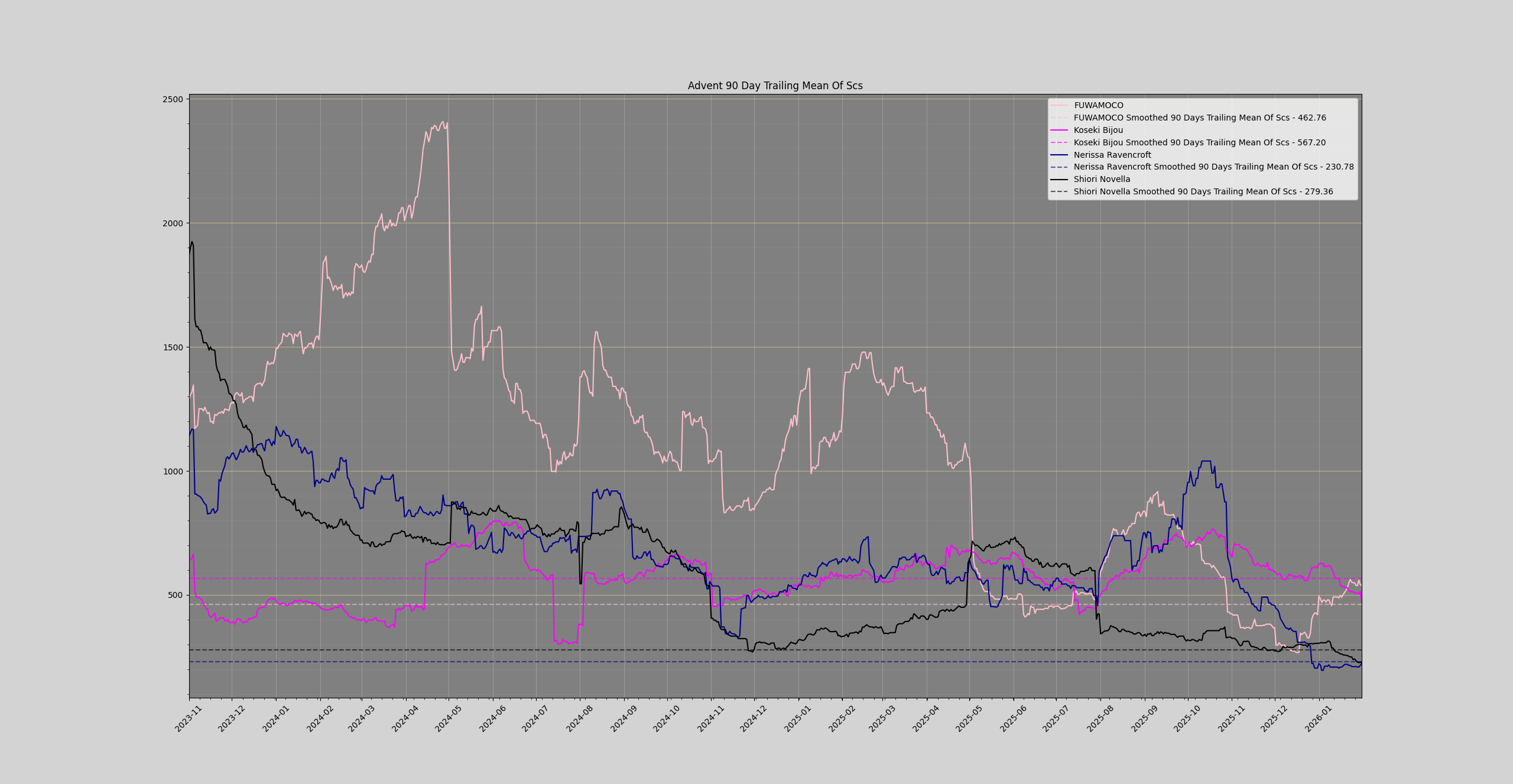
Task: Click the Nerissa Ravencroft Smoothed 230.78 legend entry
Action: click(1213, 167)
